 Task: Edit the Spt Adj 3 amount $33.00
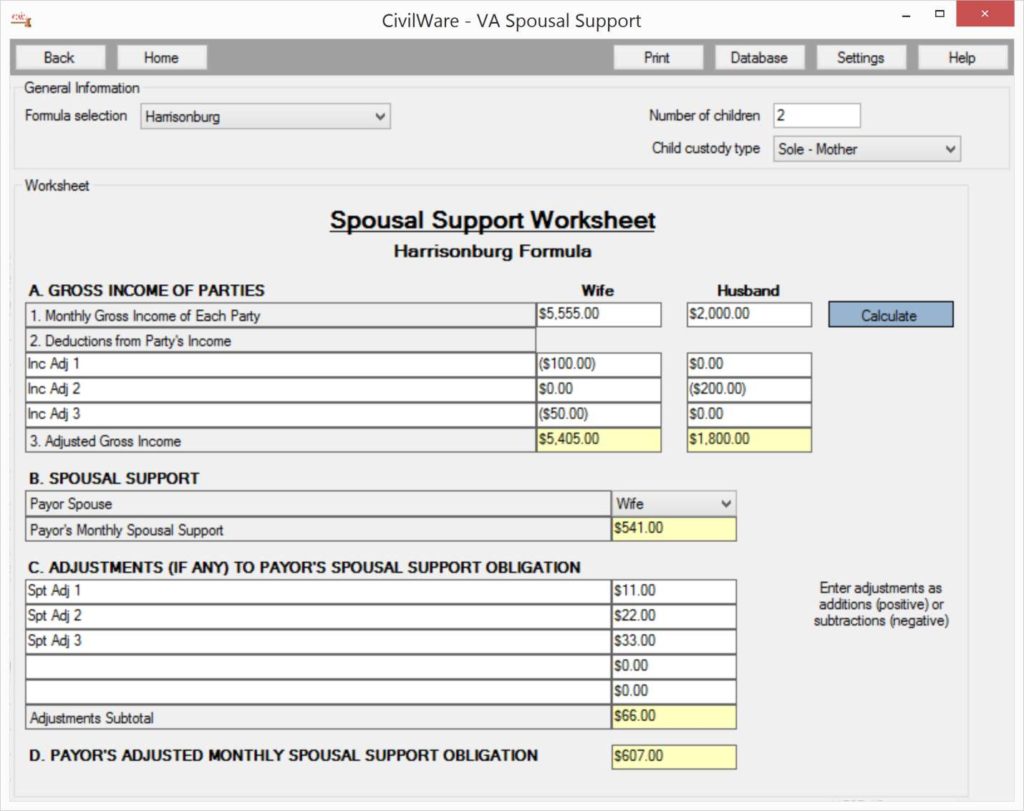click(x=673, y=641)
